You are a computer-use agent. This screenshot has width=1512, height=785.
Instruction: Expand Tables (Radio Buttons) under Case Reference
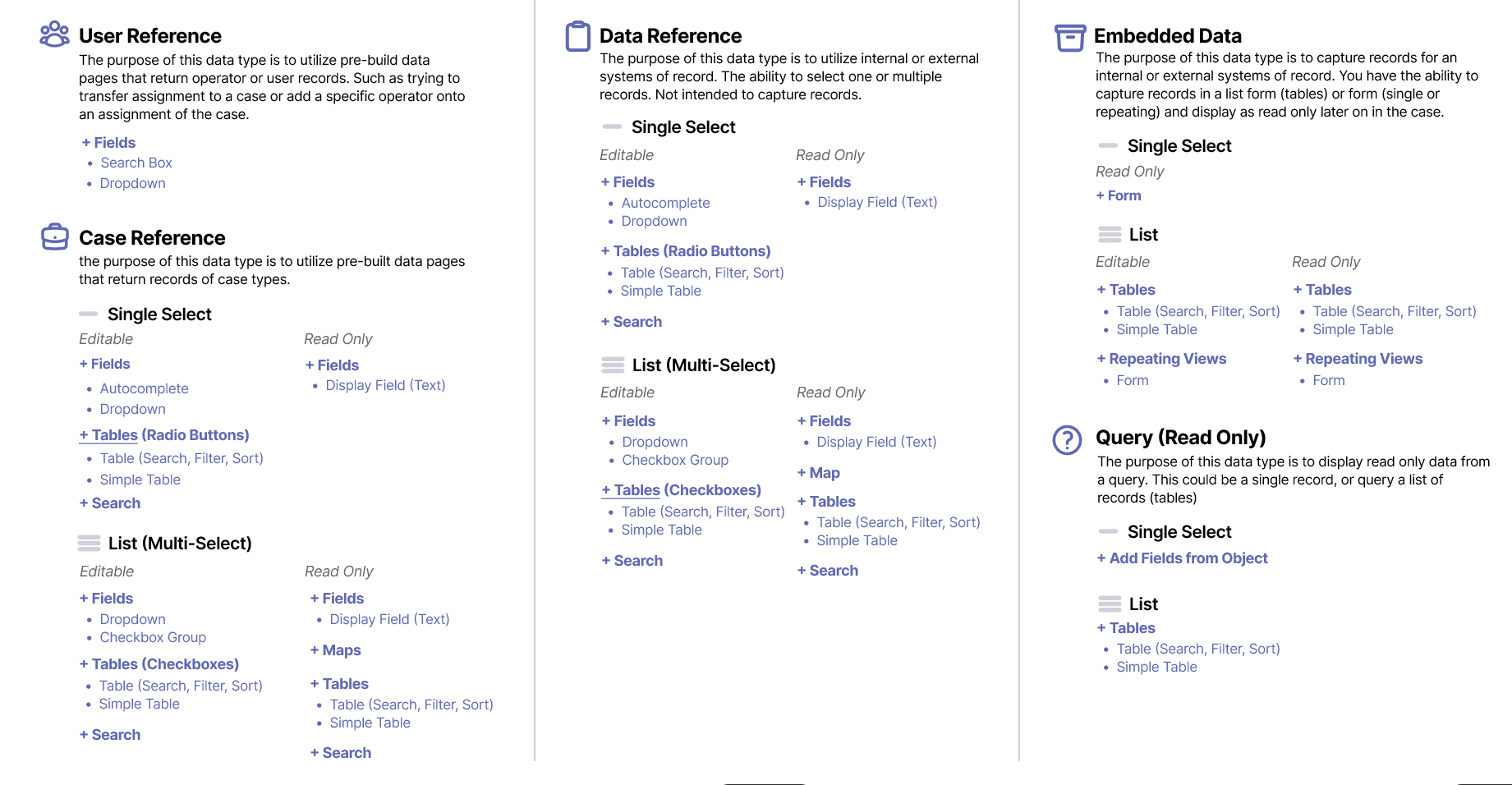coord(164,435)
